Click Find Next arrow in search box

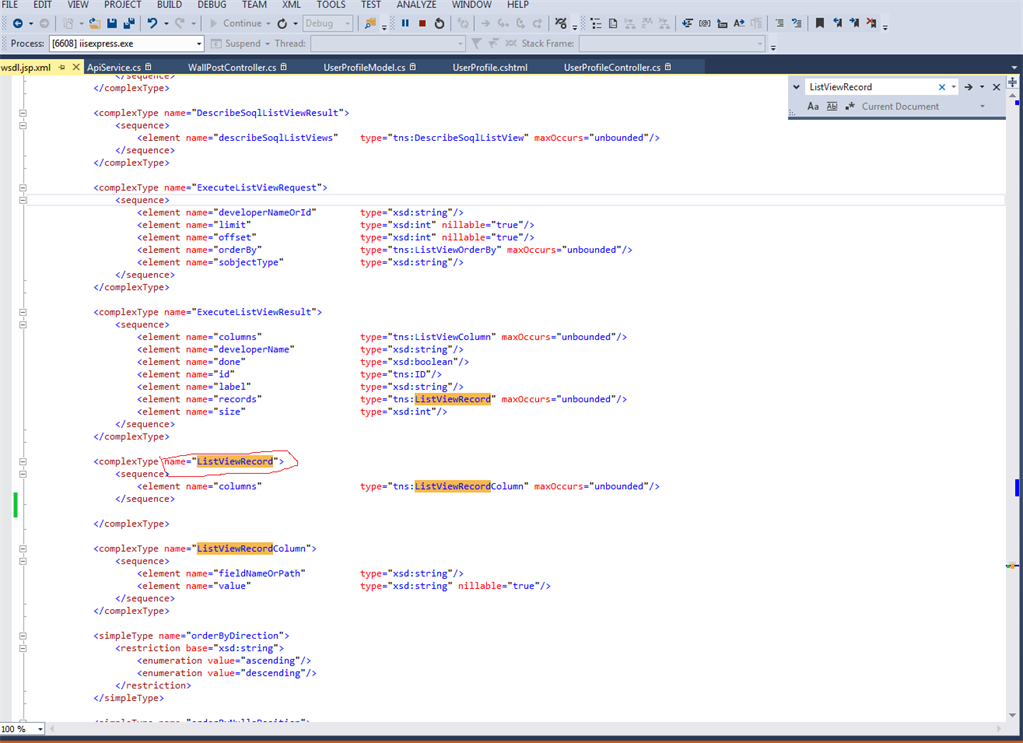click(x=968, y=87)
